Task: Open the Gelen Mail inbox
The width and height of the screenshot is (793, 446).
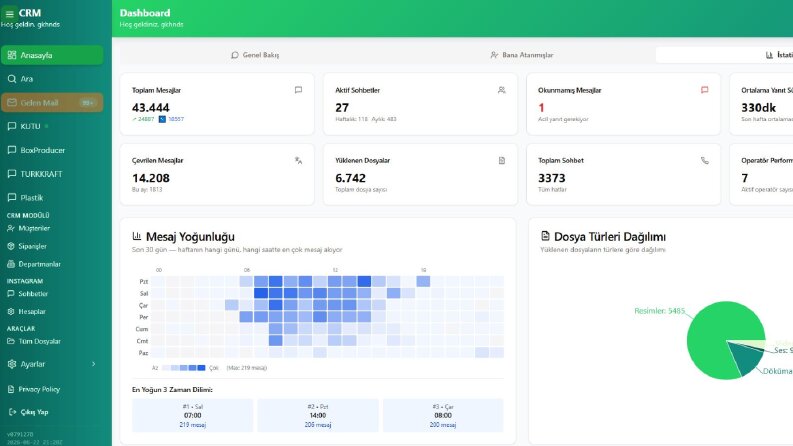Action: pos(52,103)
